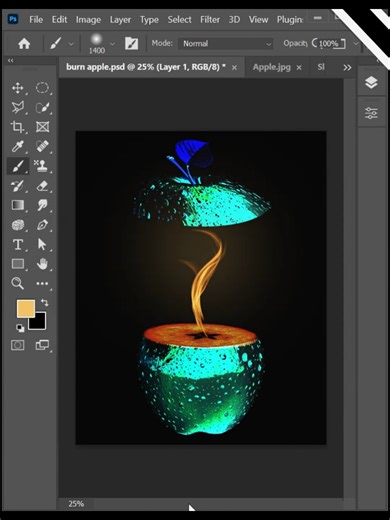This screenshot has width=390, height=520.
Task: Click the blue leaf on the canvas
Action: pyautogui.click(x=194, y=153)
